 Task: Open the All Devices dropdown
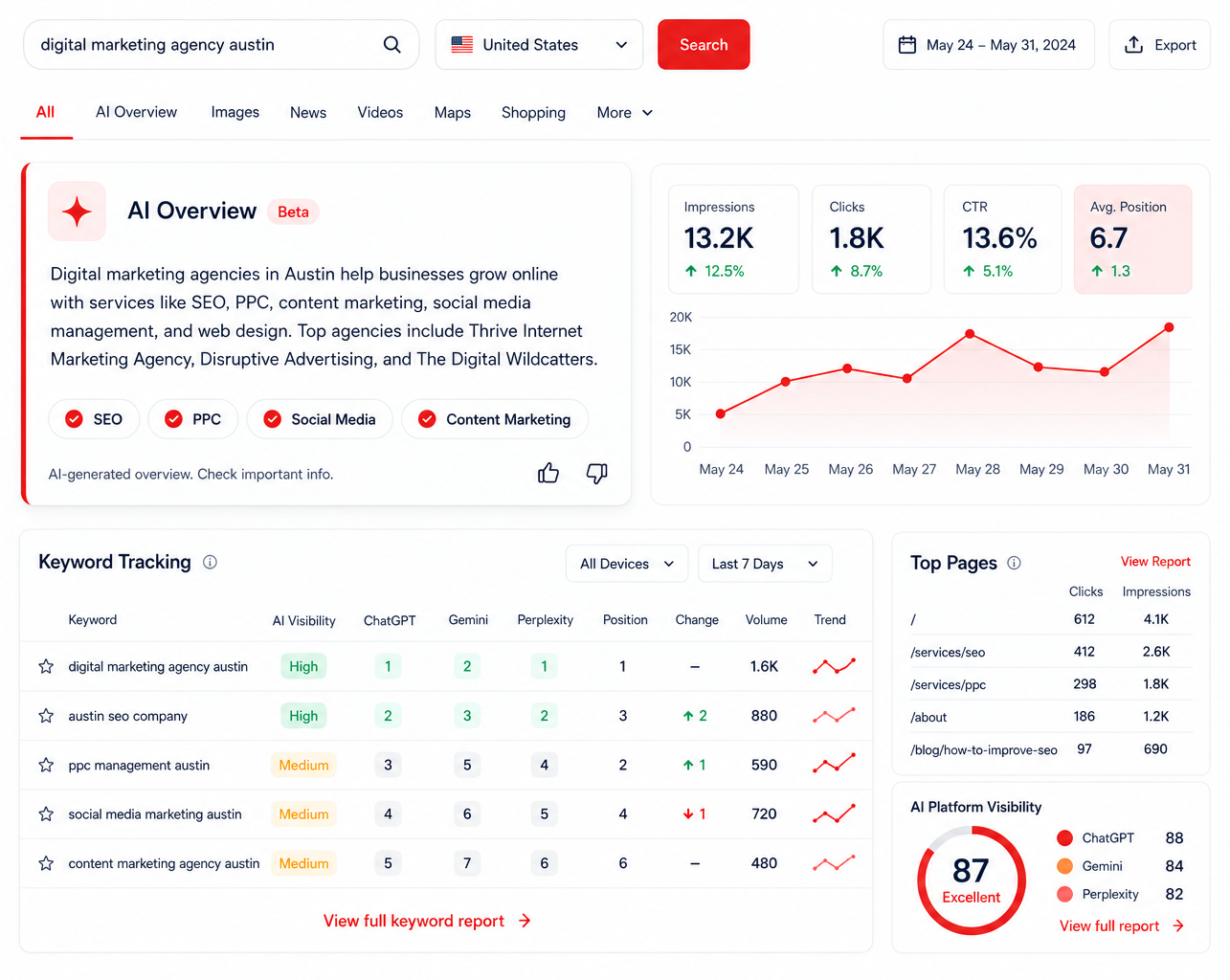627,564
